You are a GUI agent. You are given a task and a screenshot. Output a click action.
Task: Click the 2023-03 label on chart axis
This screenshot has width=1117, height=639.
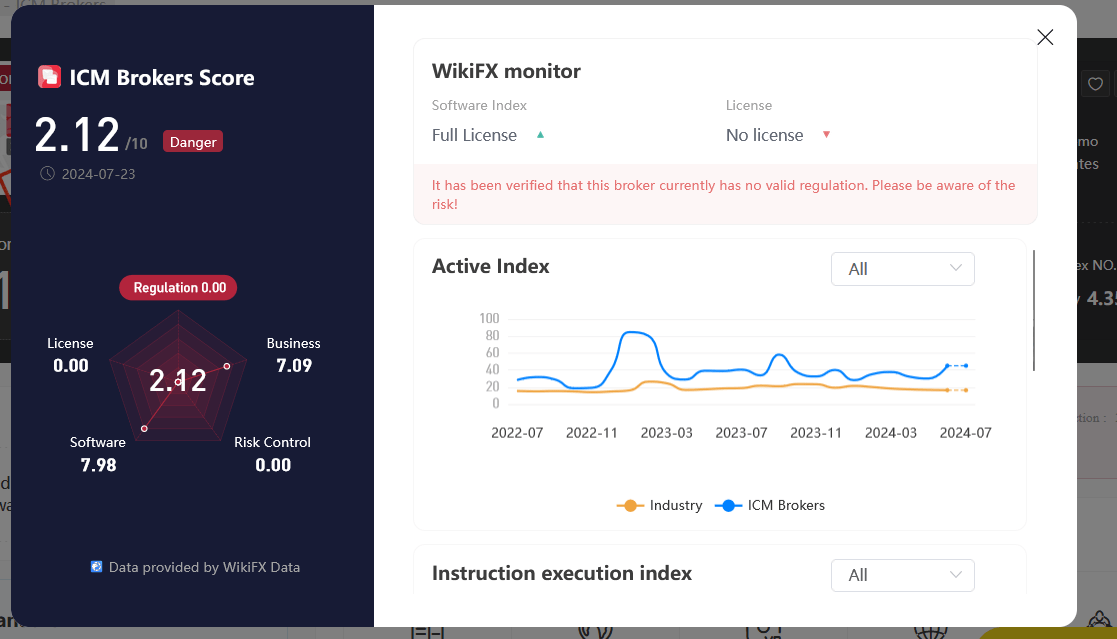click(666, 433)
